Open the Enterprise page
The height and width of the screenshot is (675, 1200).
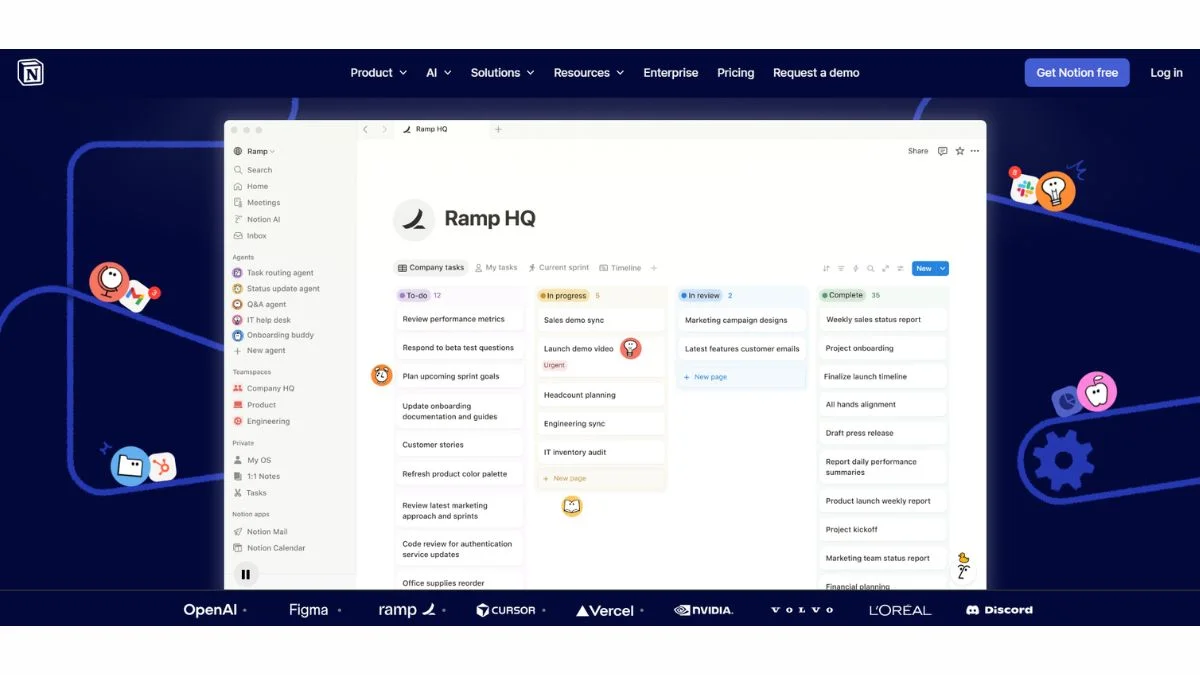(x=671, y=73)
